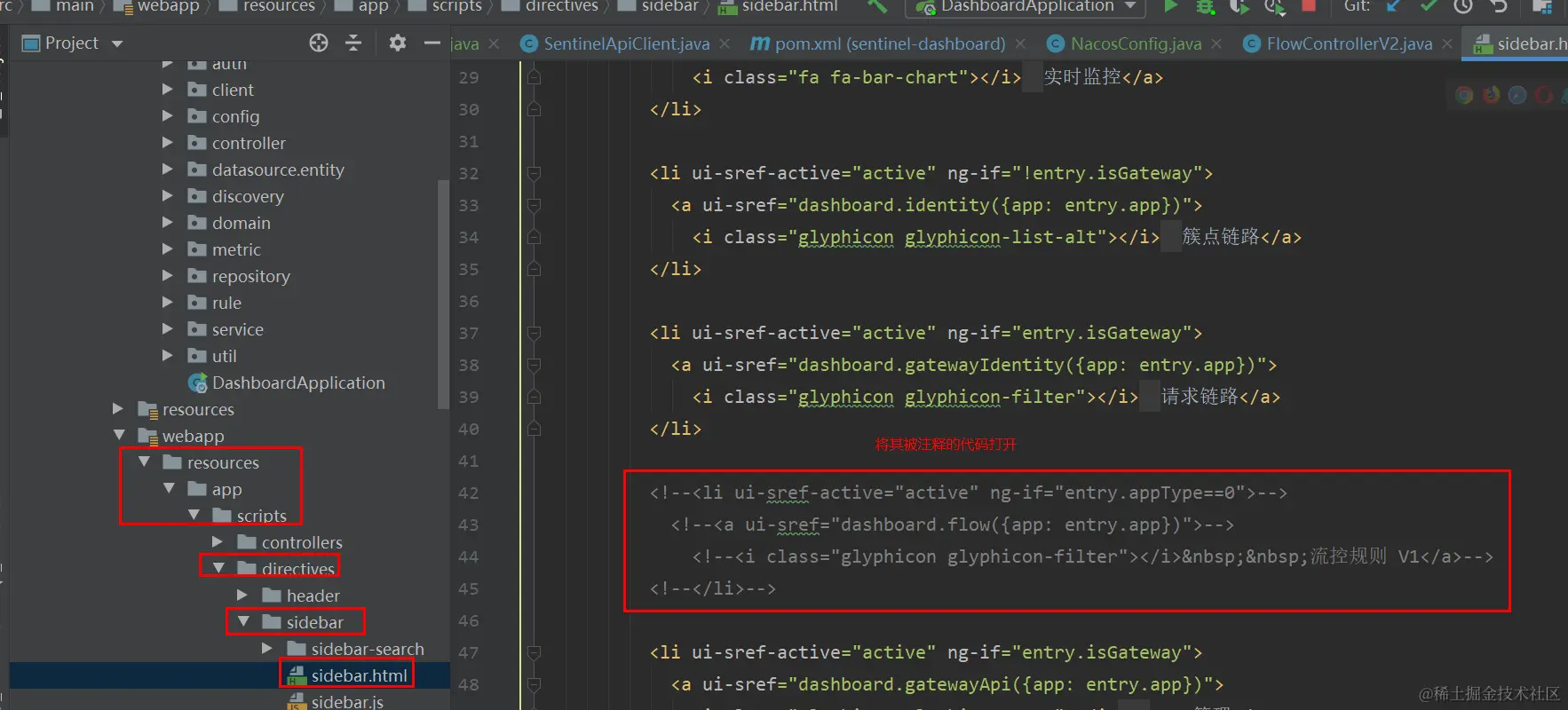Toggle code fold at line 47
The width and height of the screenshot is (1568, 710).
click(x=534, y=652)
